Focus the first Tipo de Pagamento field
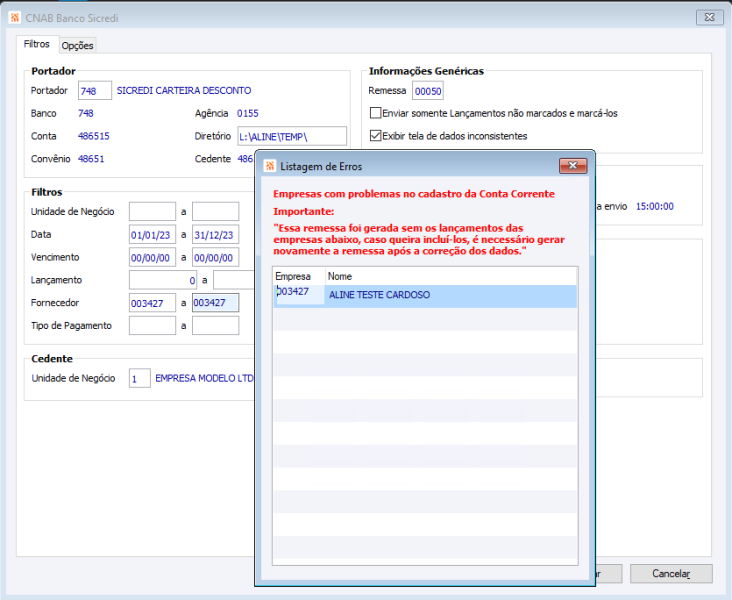732x600 pixels. tap(152, 326)
